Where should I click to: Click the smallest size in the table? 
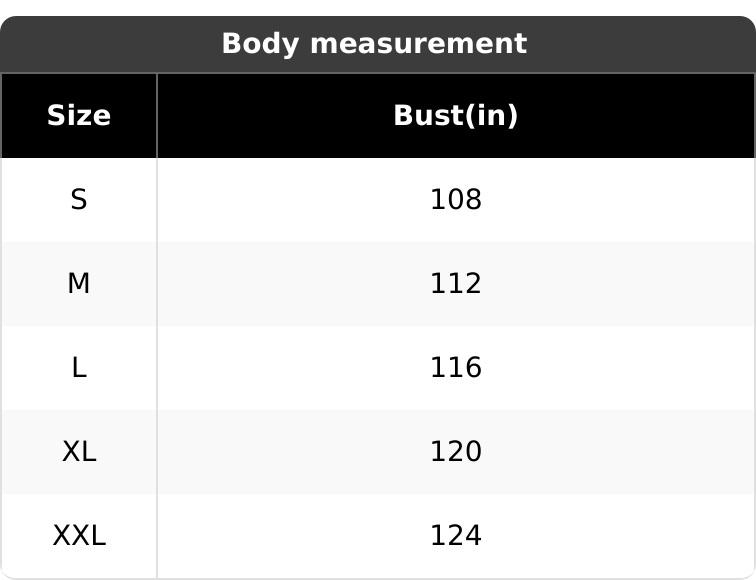(x=79, y=200)
